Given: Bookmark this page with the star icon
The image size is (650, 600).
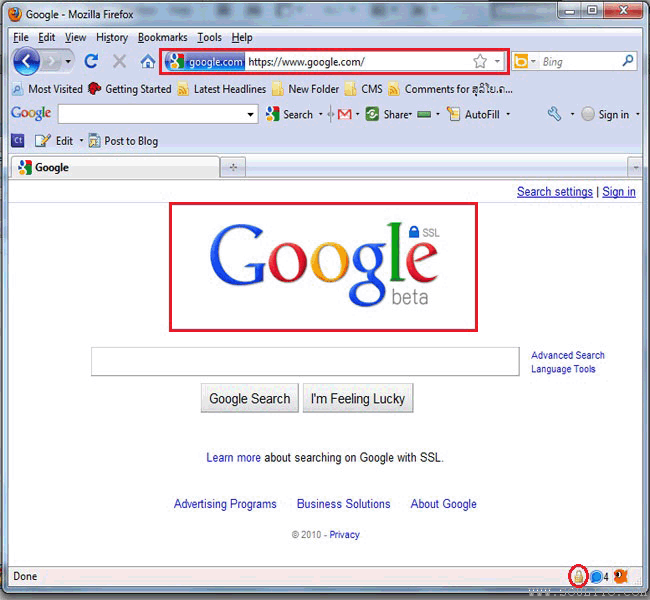Looking at the screenshot, I should 480,61.
